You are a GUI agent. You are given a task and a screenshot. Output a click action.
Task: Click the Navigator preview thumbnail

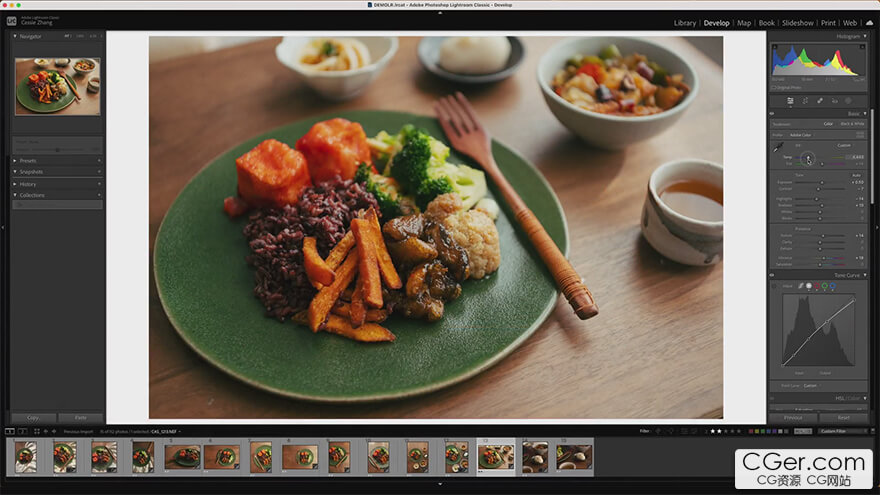pos(57,86)
